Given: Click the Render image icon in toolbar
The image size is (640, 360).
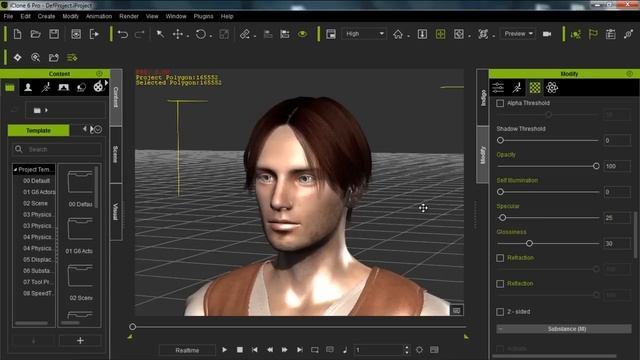Looking at the screenshot, I should point(76,34).
